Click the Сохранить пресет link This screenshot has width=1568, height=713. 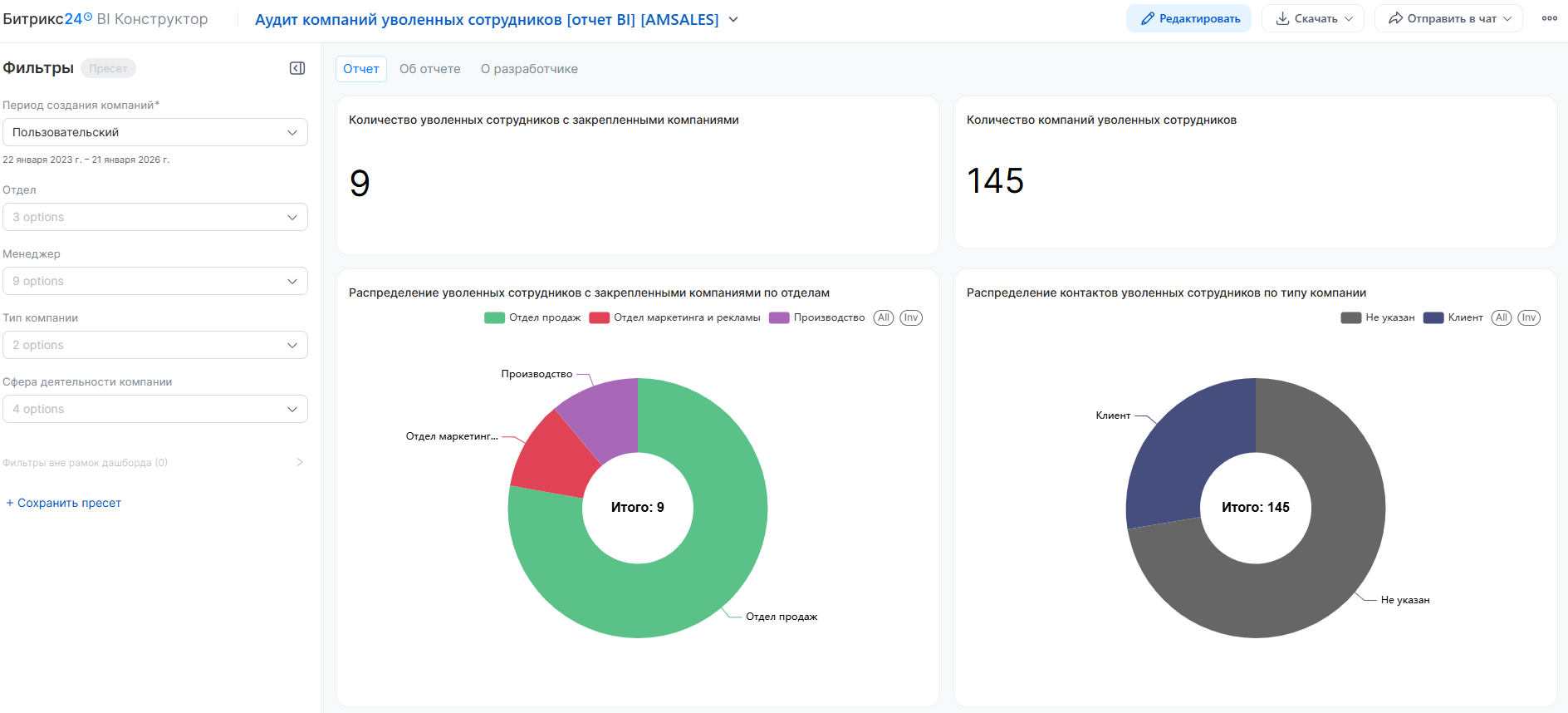64,503
